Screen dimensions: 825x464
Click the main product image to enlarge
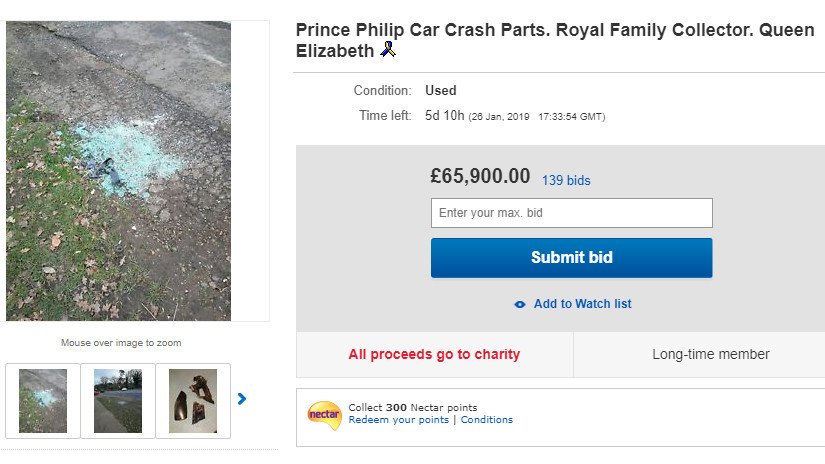[119, 171]
